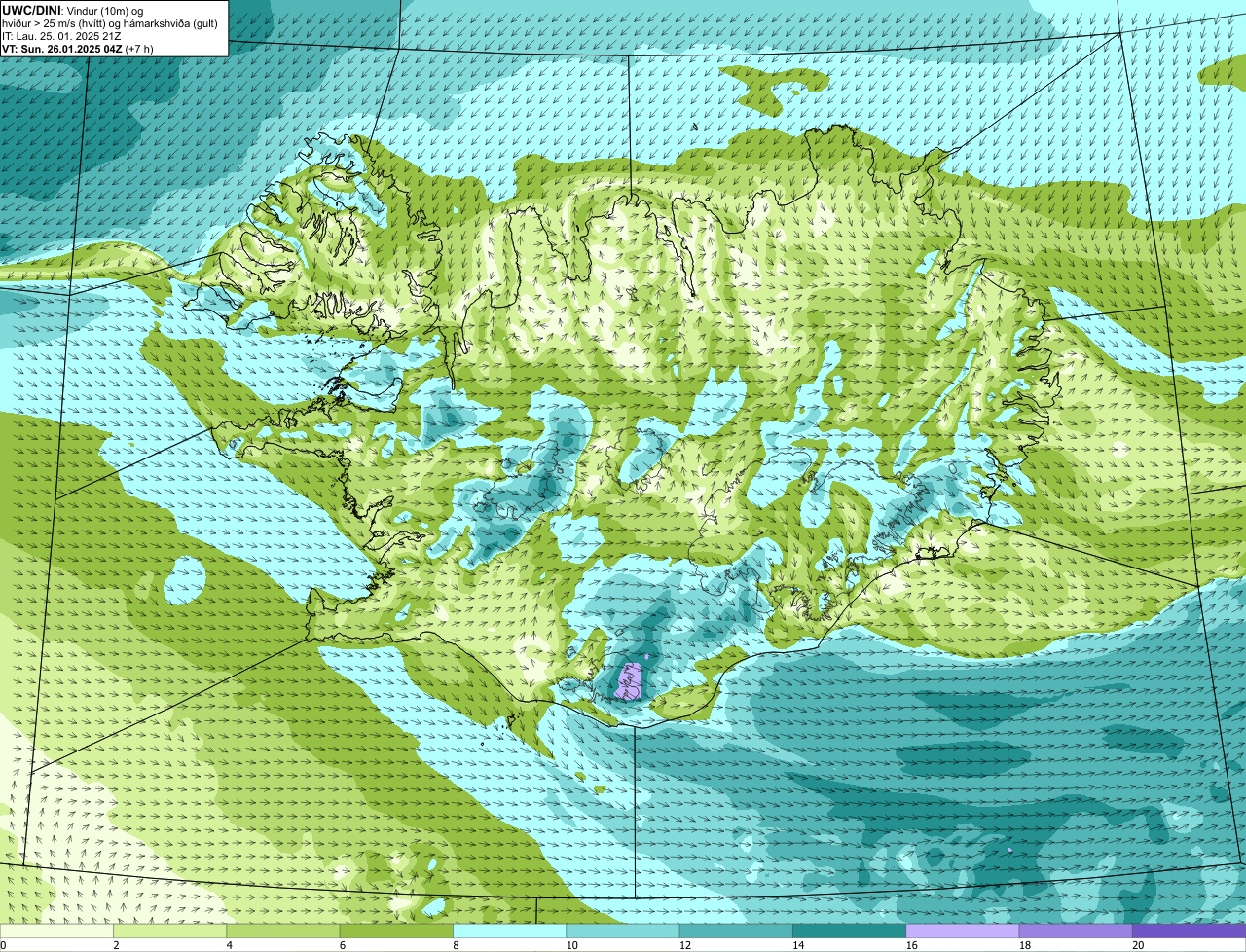Click the legend scale label "2"
Screen dimensions: 1246x952
click(x=116, y=945)
